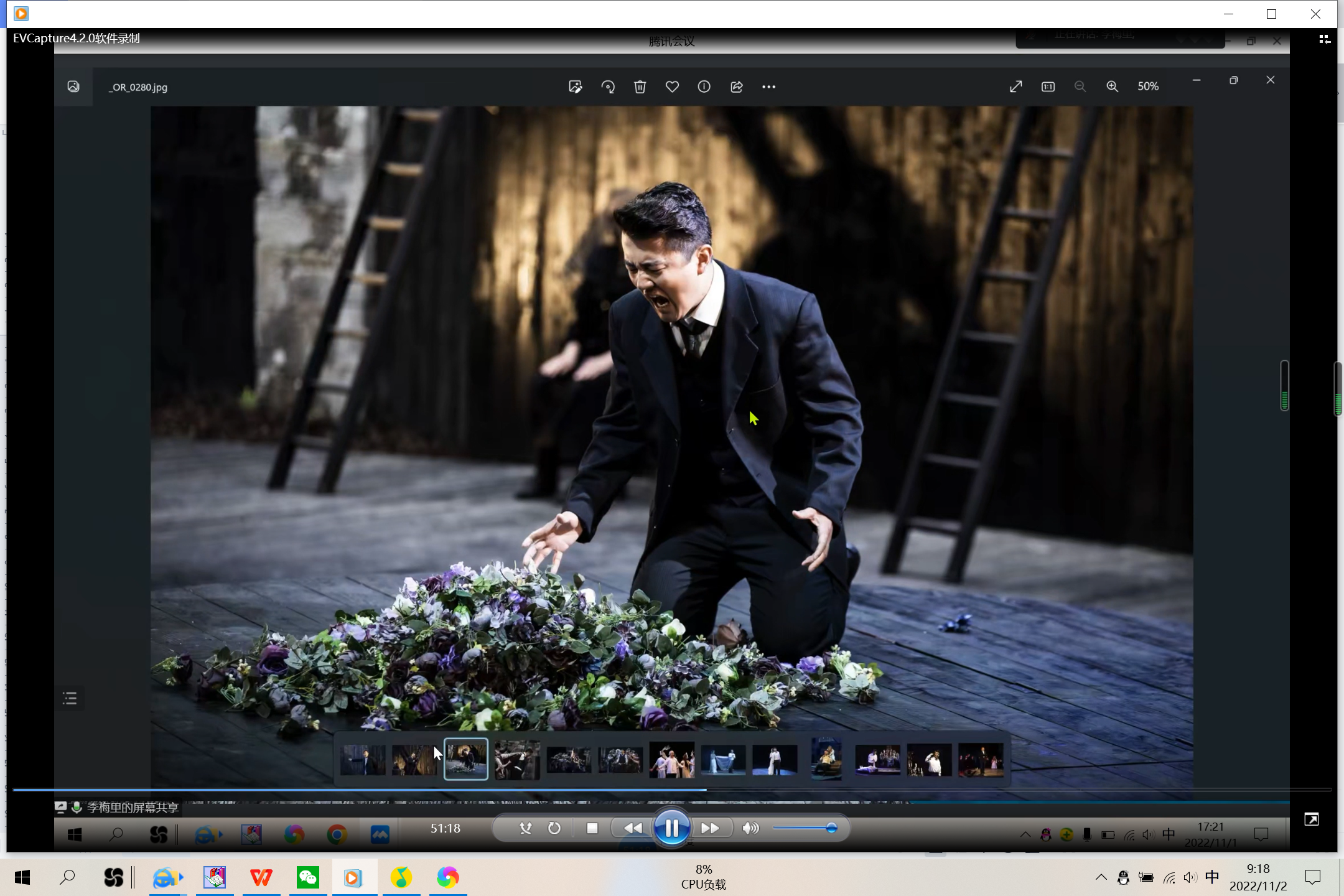
Task: Open the filmstrip list menu icon
Action: coord(70,698)
